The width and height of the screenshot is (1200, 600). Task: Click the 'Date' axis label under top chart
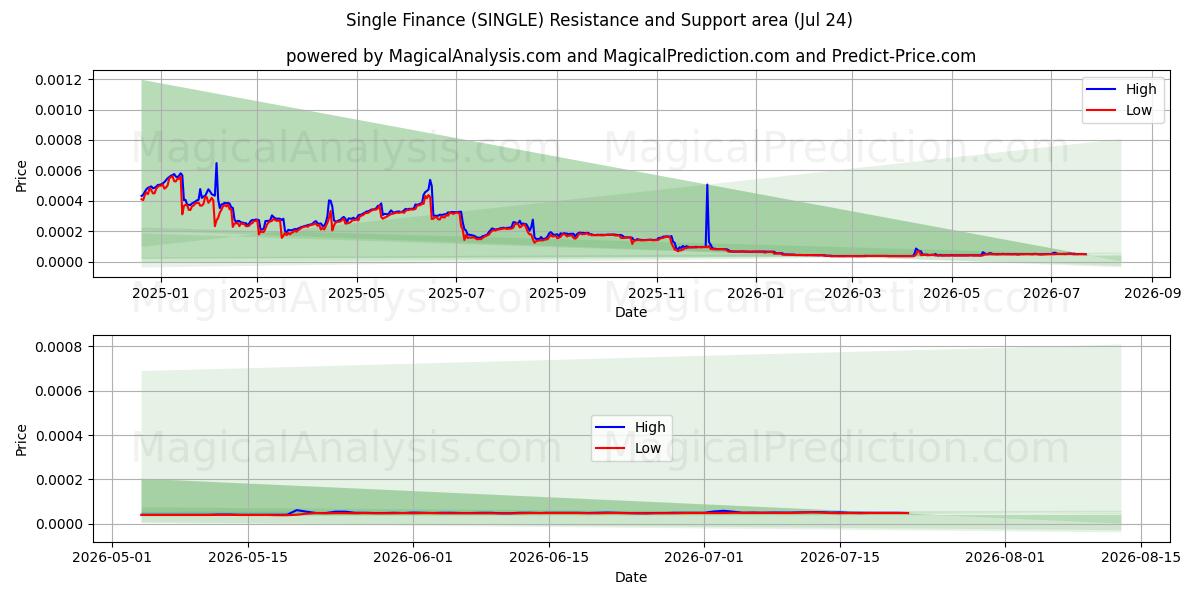click(x=631, y=312)
